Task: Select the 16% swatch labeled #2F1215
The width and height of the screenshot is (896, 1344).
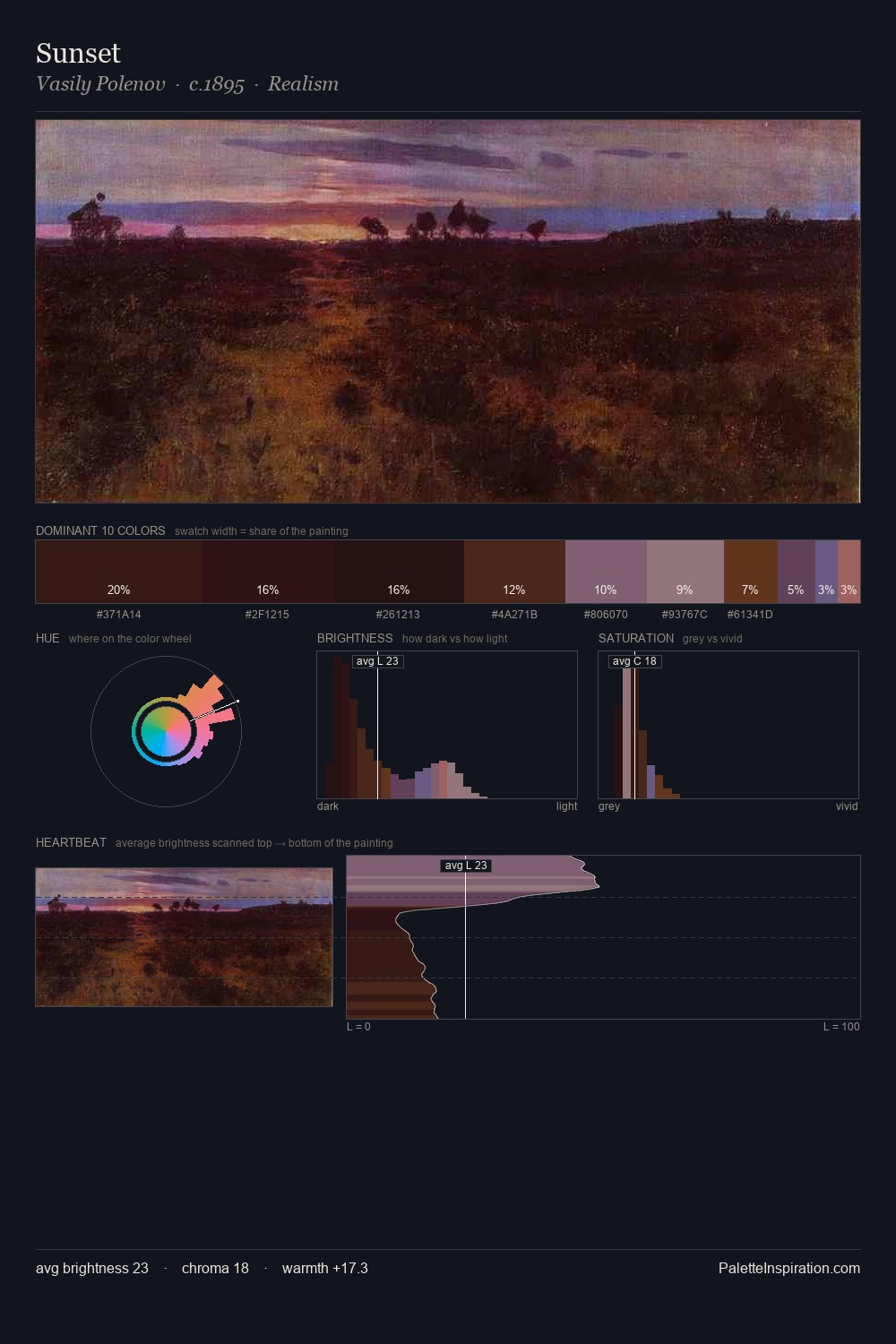Action: click(268, 572)
